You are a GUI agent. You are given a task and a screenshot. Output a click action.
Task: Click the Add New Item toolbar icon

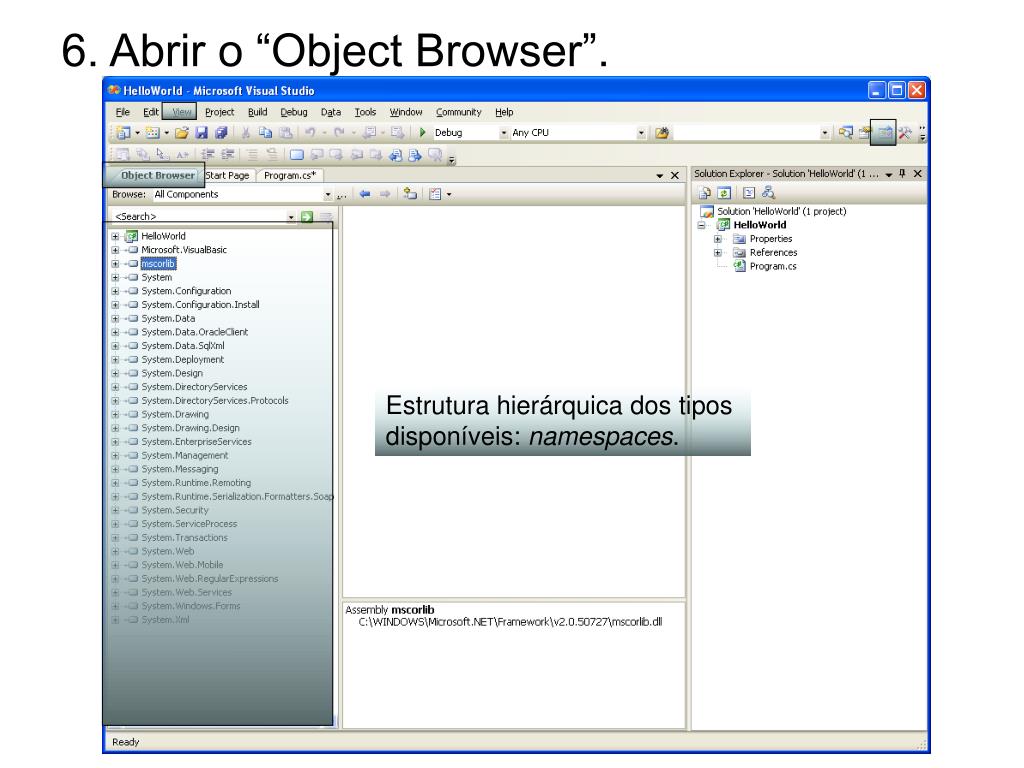point(152,133)
